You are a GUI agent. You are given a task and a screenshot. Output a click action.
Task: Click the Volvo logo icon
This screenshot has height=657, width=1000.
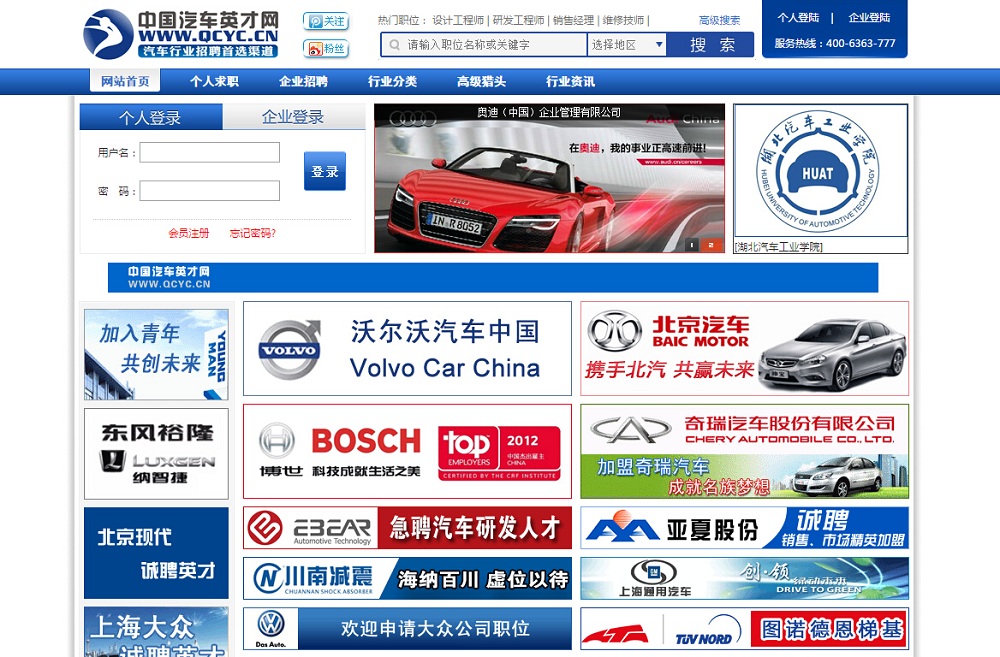tap(290, 350)
